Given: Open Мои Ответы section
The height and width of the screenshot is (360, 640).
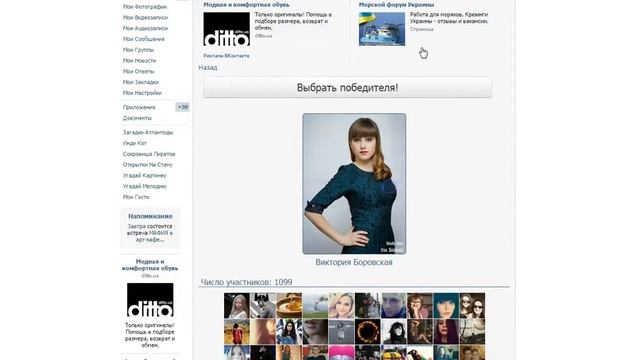Looking at the screenshot, I should (x=138, y=71).
